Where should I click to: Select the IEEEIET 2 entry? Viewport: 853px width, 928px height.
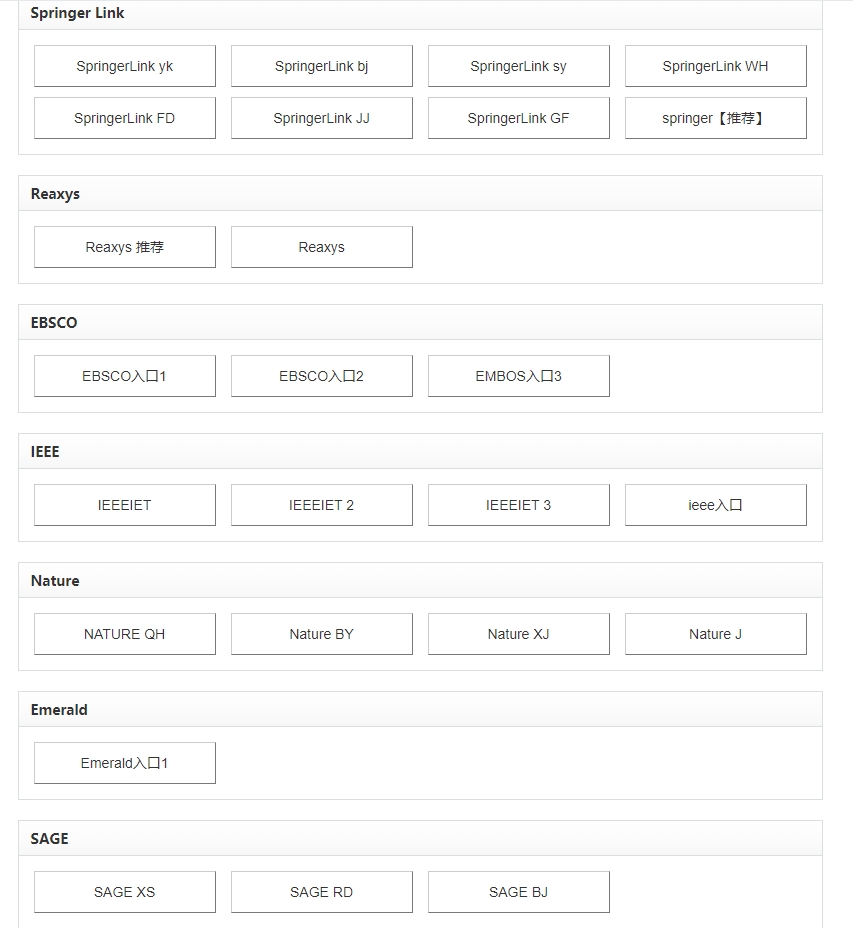tap(322, 505)
